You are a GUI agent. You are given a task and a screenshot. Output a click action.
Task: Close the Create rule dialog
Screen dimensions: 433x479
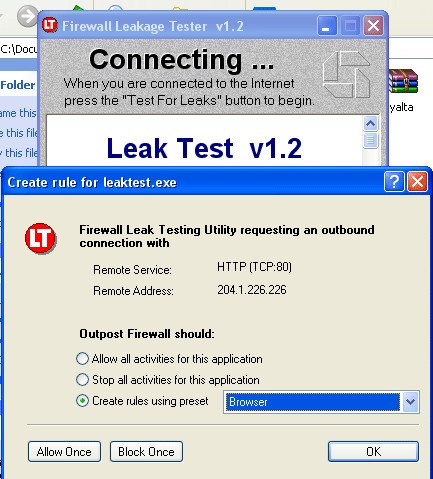pos(417,182)
